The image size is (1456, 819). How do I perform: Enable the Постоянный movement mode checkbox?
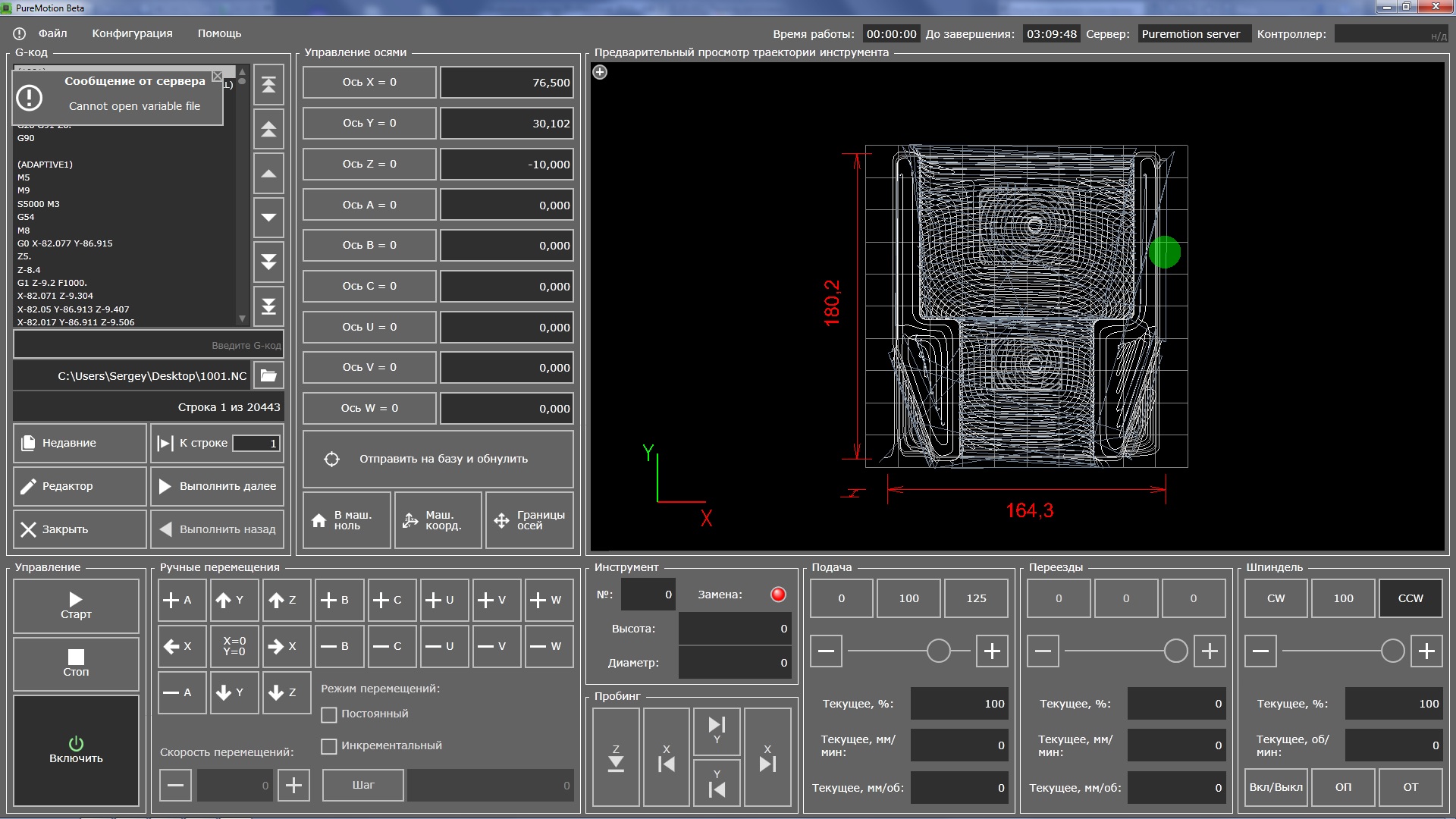329,714
